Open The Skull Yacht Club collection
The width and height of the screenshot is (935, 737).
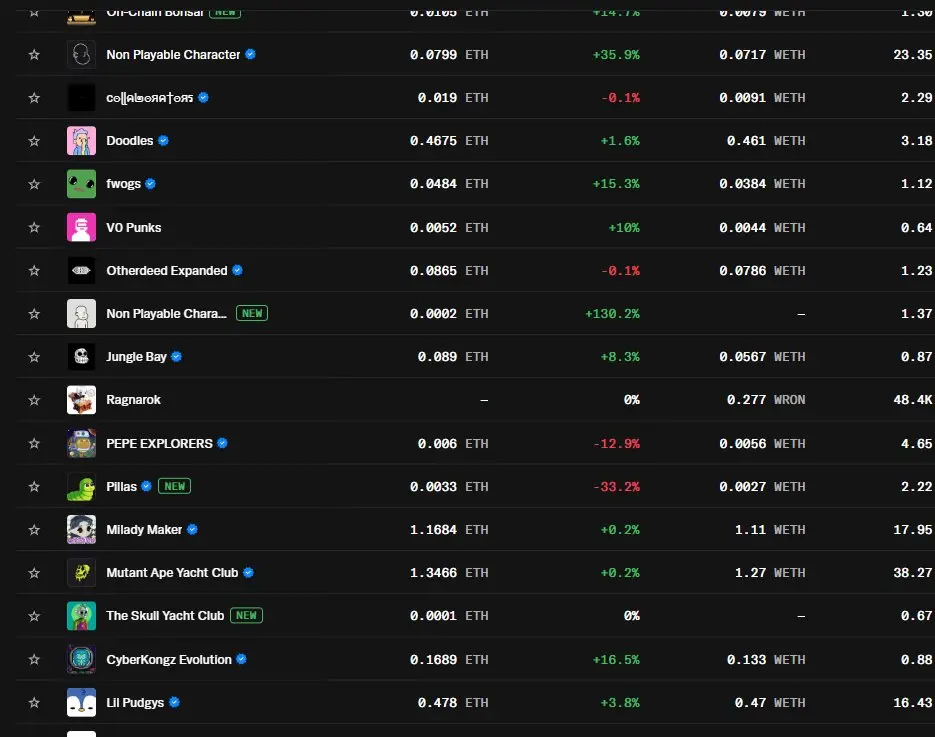[165, 615]
